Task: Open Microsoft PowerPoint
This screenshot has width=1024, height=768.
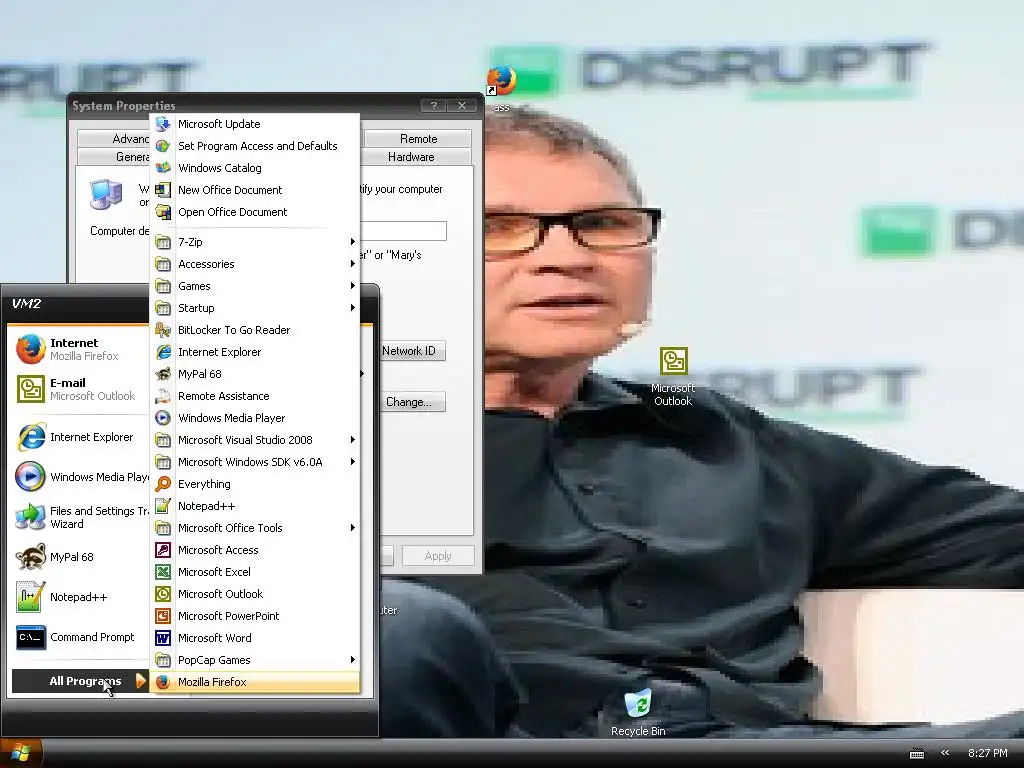Action: (x=255, y=616)
